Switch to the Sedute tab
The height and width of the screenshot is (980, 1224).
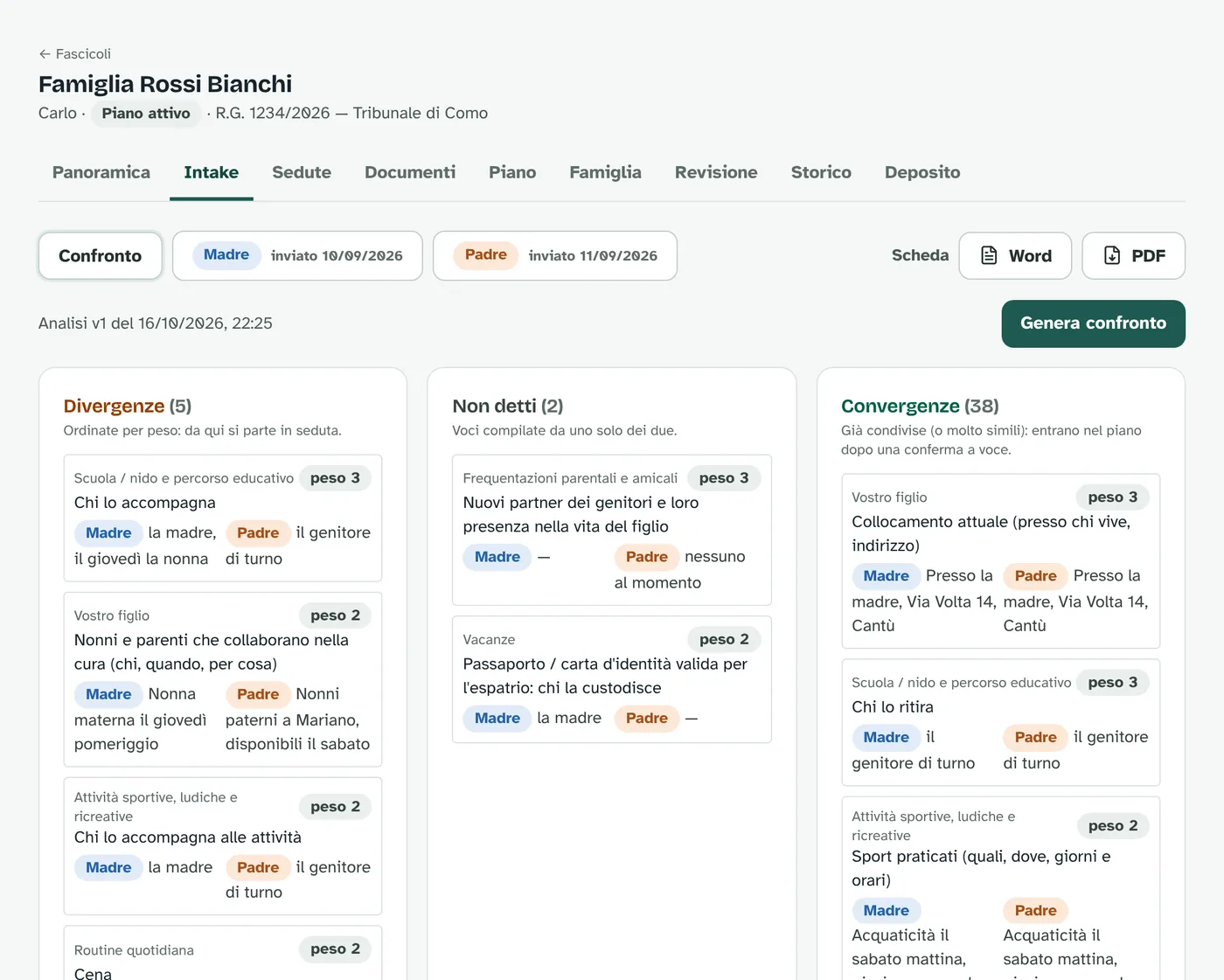(x=302, y=172)
